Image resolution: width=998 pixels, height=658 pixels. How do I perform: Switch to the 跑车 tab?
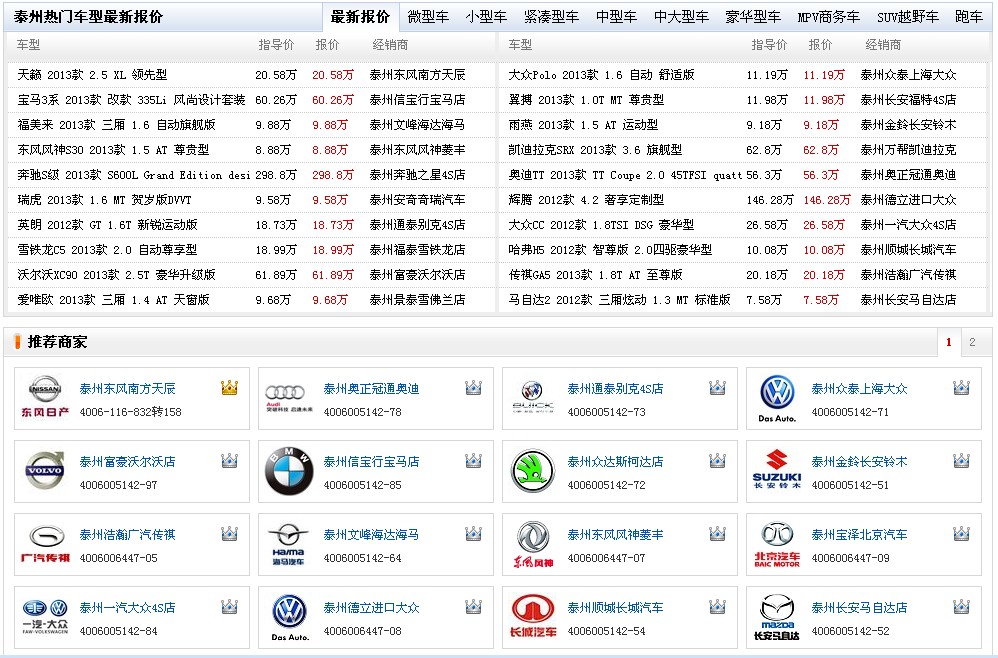[969, 17]
